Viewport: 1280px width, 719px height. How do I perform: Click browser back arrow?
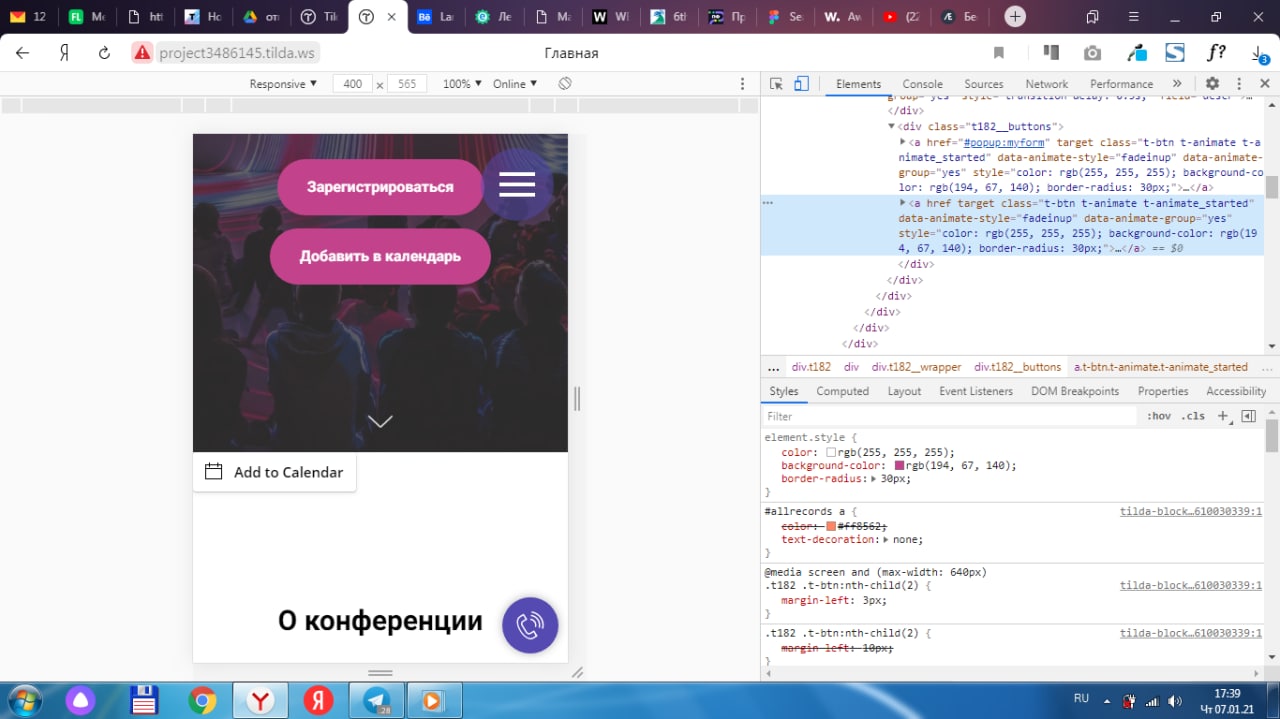click(x=22, y=53)
